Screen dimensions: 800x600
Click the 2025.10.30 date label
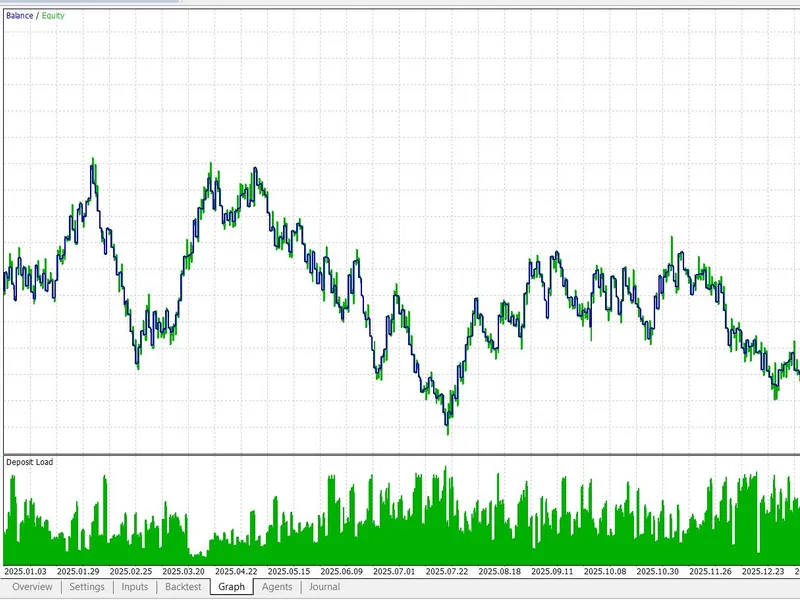click(x=658, y=571)
